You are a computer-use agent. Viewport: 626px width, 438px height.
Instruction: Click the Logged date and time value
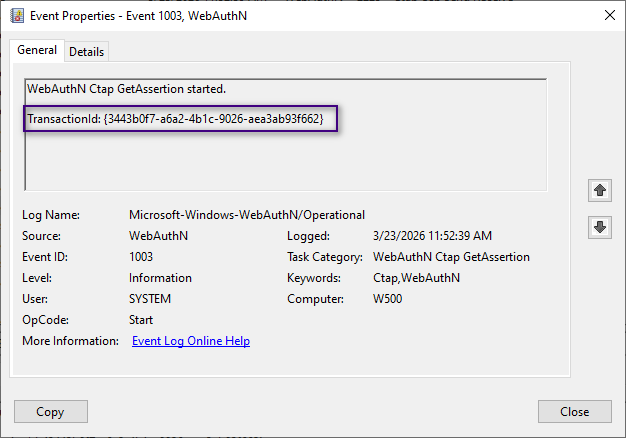[432, 236]
